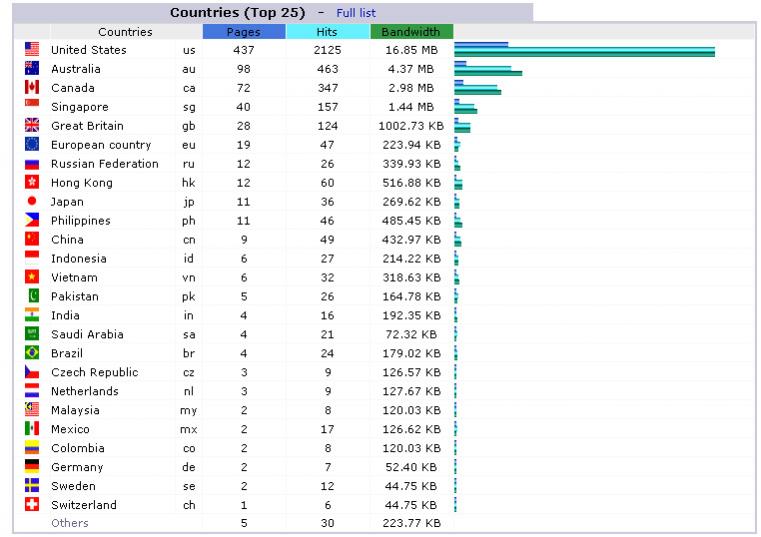Screen dimensions: 761x537
Task: Click the Countries (Top 25) title
Action: click(x=238, y=13)
